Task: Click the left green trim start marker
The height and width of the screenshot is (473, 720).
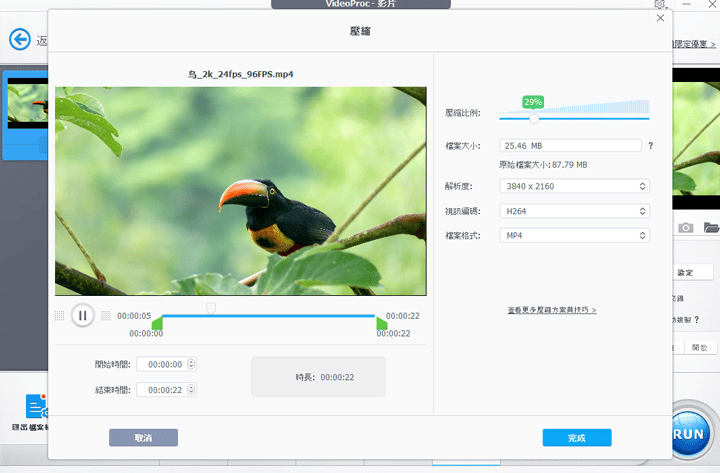Action: pos(157,323)
